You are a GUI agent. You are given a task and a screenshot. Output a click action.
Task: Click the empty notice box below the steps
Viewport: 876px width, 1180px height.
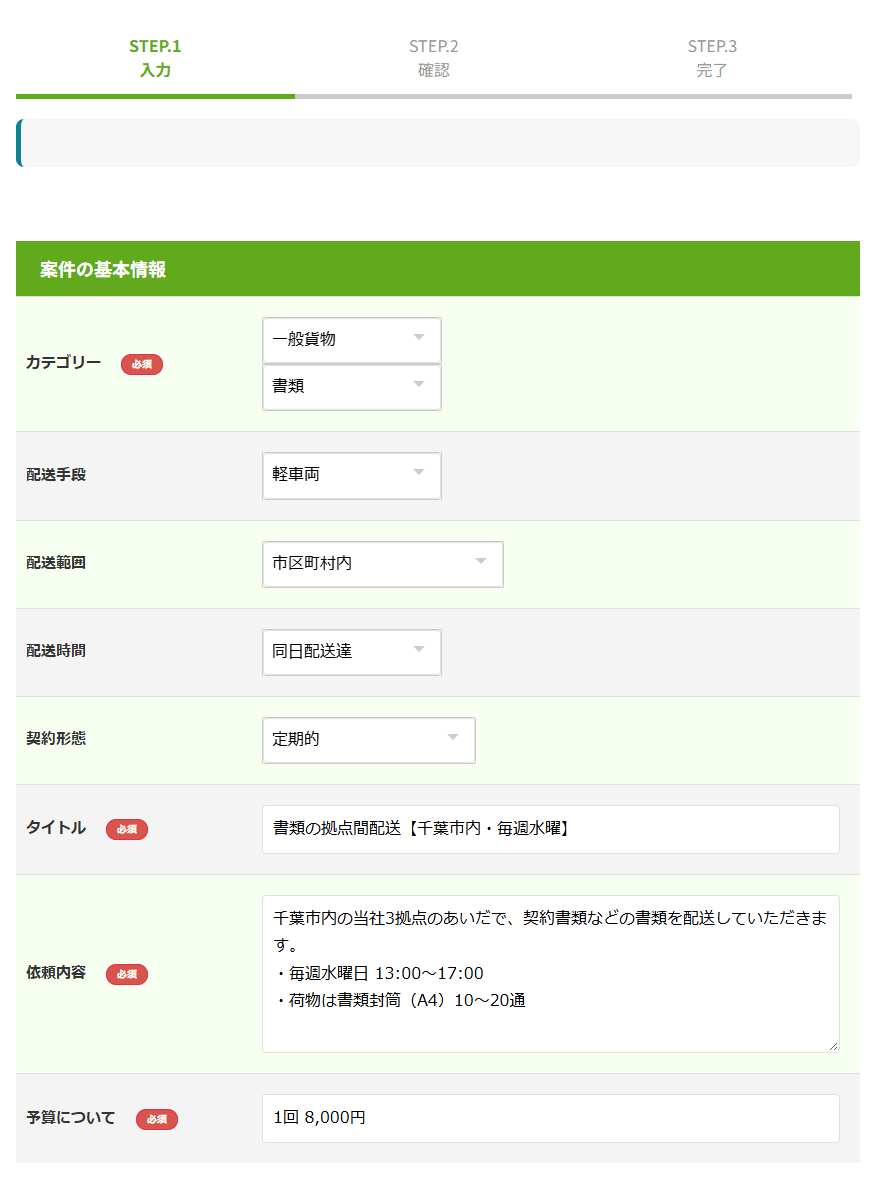[438, 143]
